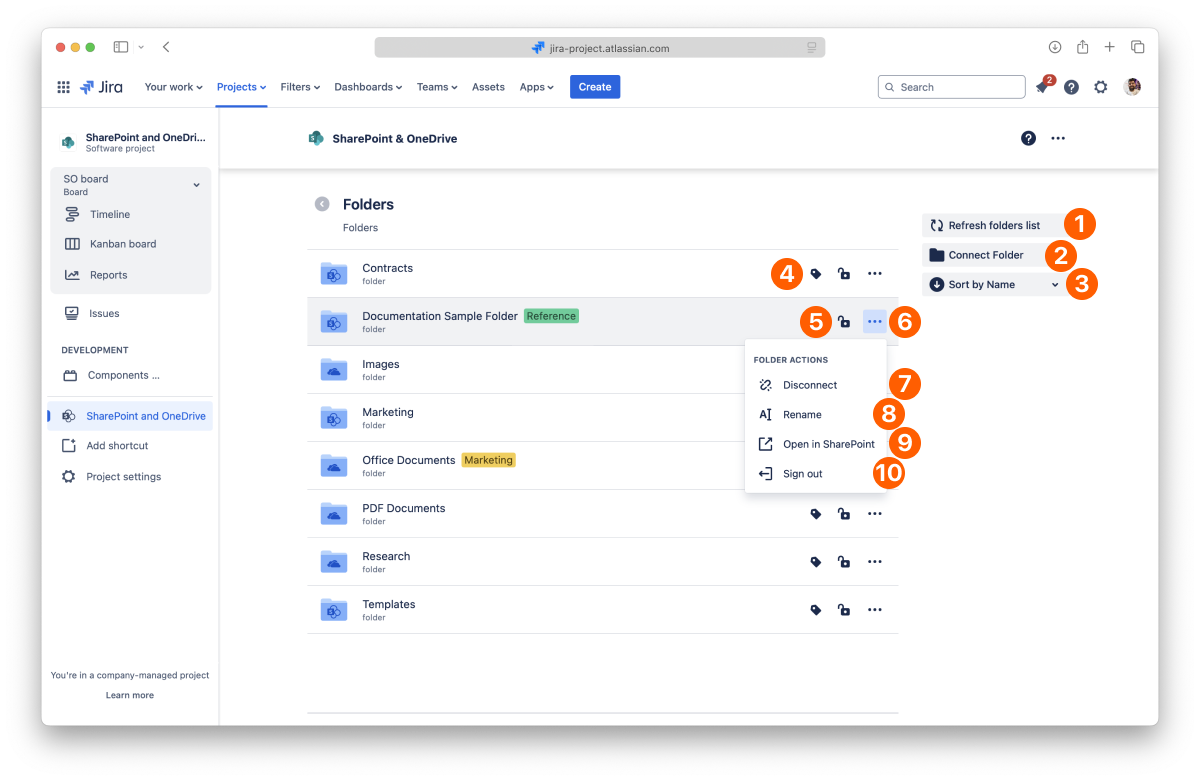The width and height of the screenshot is (1200, 781).
Task: Open Kanban board in the sidebar
Action: click(122, 244)
